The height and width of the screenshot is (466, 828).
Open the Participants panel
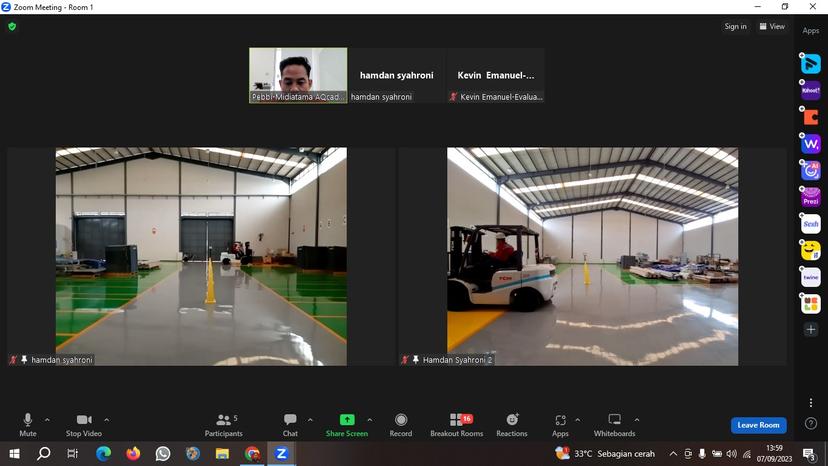[223, 425]
